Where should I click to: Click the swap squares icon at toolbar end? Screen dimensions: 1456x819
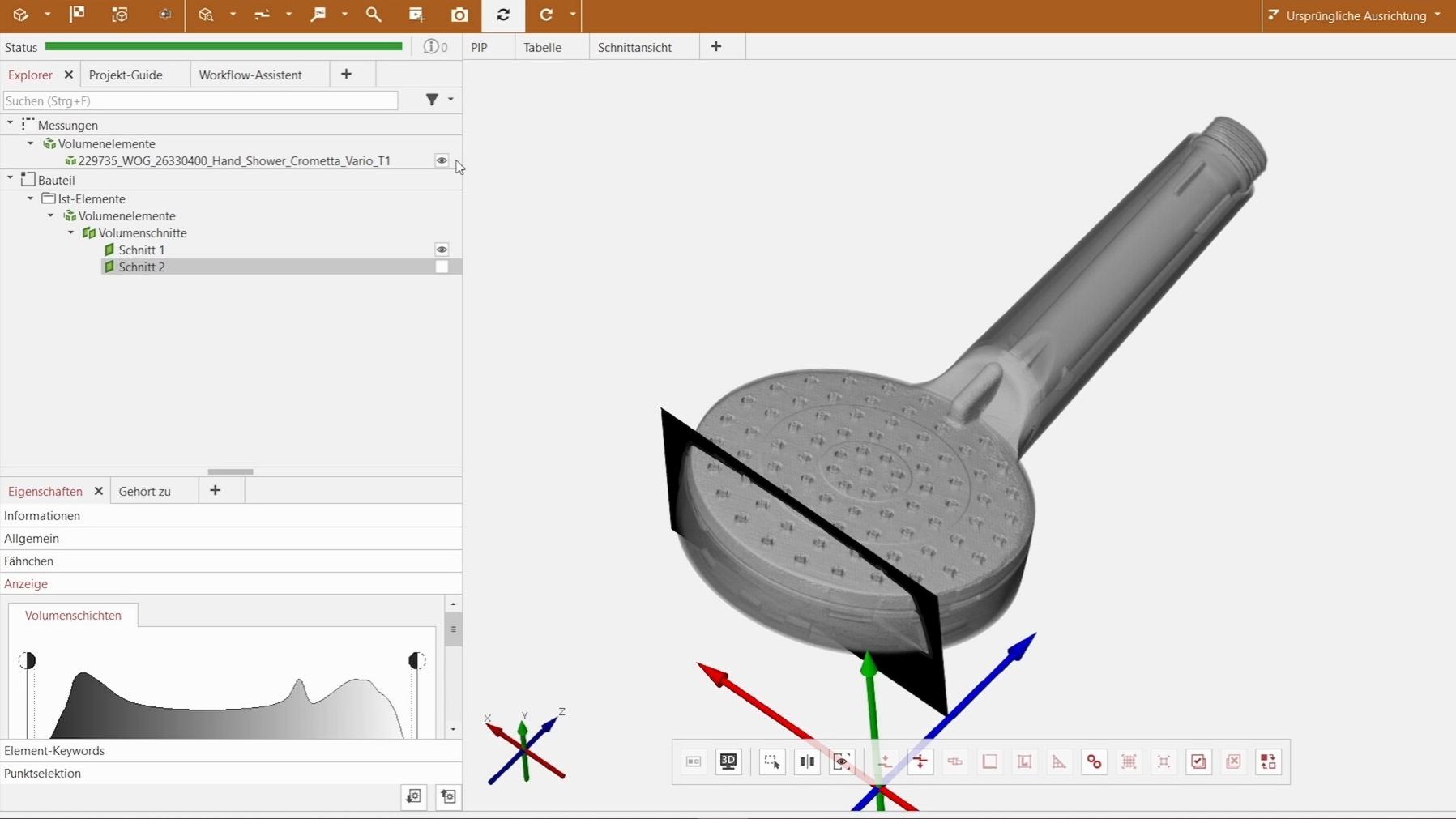[1268, 761]
